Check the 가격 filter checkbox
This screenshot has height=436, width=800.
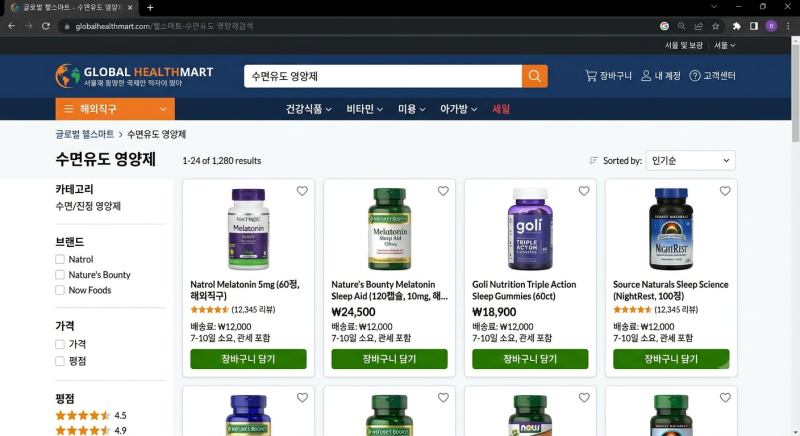coord(60,345)
